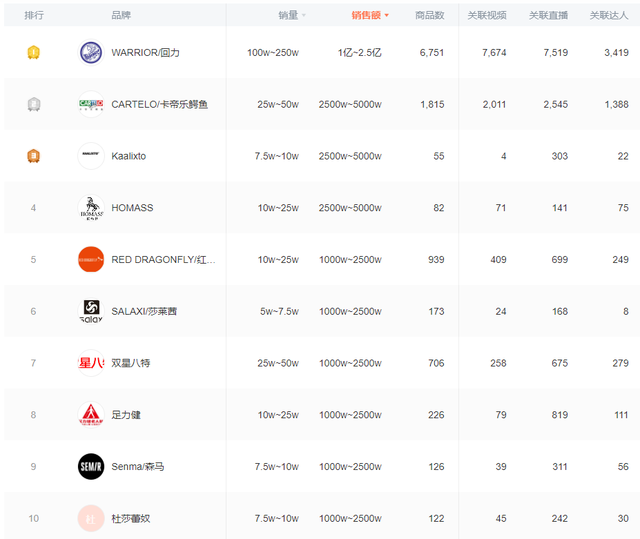Sort by 销量 using its arrow
The width and height of the screenshot is (640, 539).
tap(304, 16)
